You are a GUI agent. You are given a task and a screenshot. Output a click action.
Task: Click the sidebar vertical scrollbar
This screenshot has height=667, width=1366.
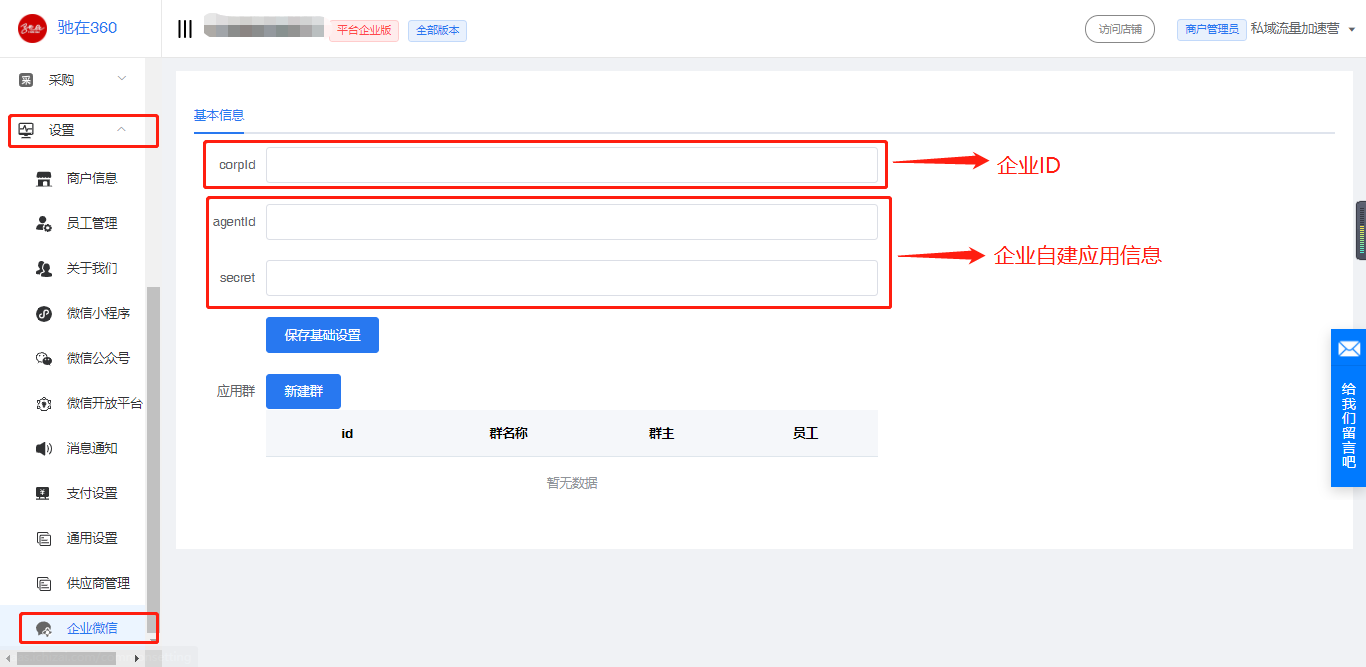point(153,460)
